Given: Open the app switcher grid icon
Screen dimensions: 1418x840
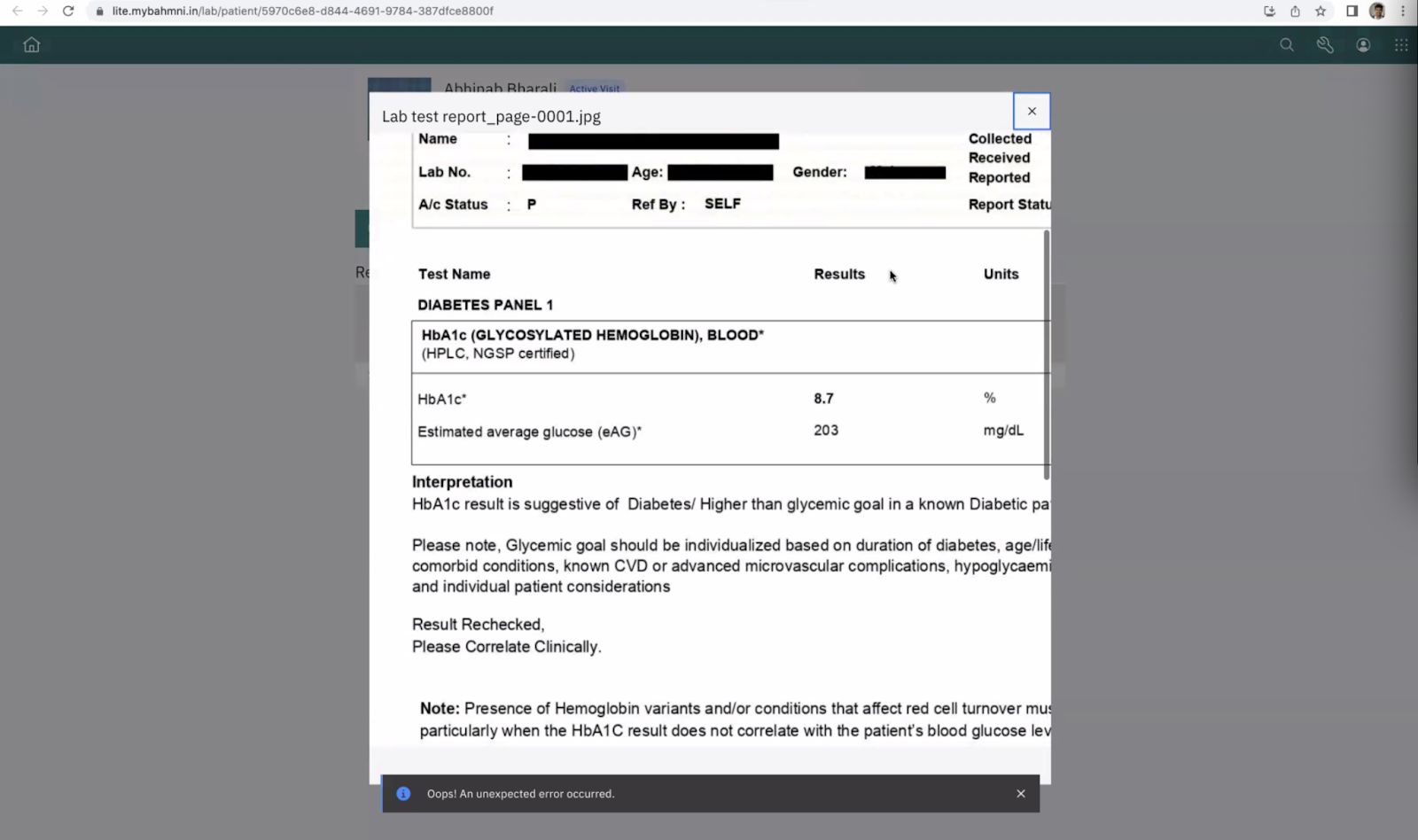Looking at the screenshot, I should (1401, 45).
